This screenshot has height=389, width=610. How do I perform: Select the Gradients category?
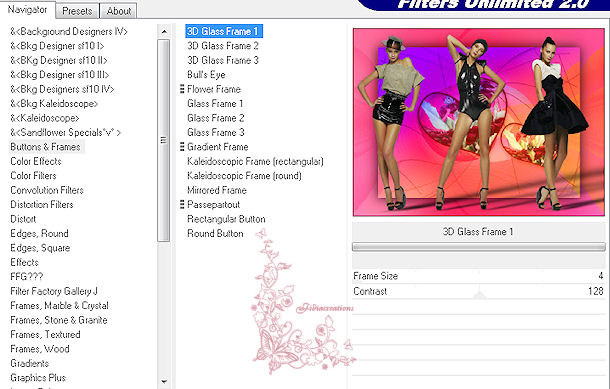pyautogui.click(x=30, y=363)
